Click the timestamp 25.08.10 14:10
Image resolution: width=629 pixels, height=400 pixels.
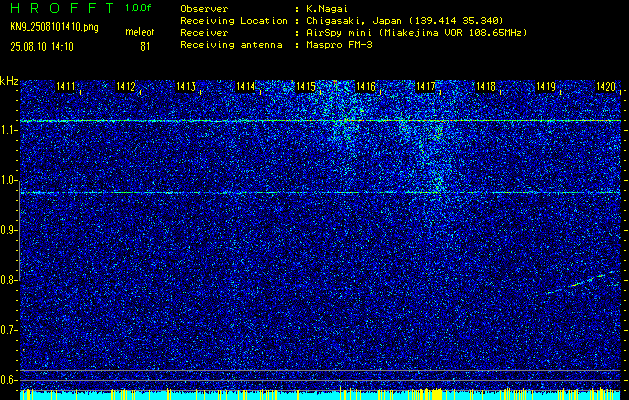coord(42,47)
